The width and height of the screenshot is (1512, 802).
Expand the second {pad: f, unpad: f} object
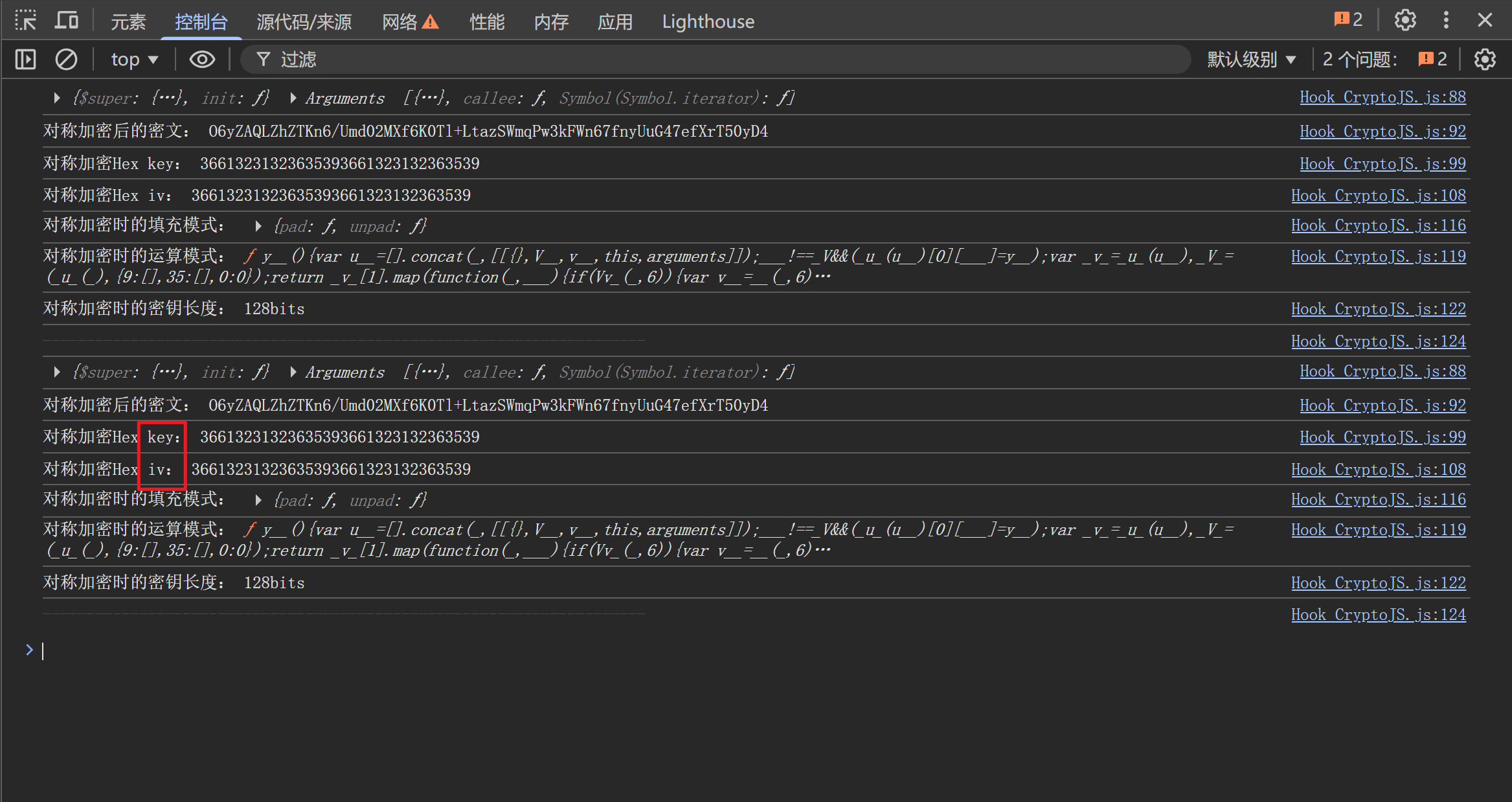[x=258, y=500]
